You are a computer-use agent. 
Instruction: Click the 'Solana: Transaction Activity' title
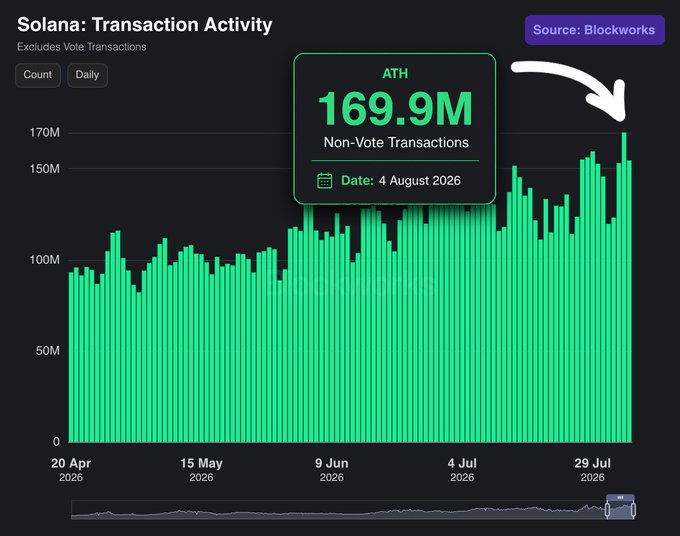pos(145,25)
